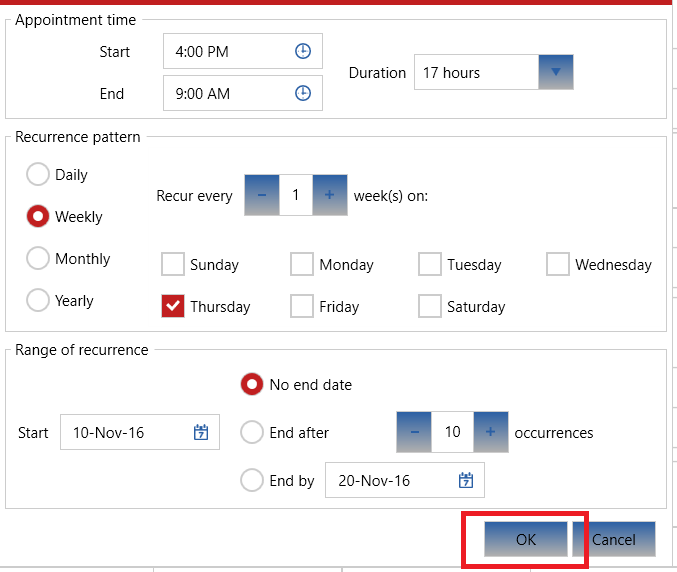677x572 pixels.
Task: Choose the End by radio option
Action: click(252, 481)
